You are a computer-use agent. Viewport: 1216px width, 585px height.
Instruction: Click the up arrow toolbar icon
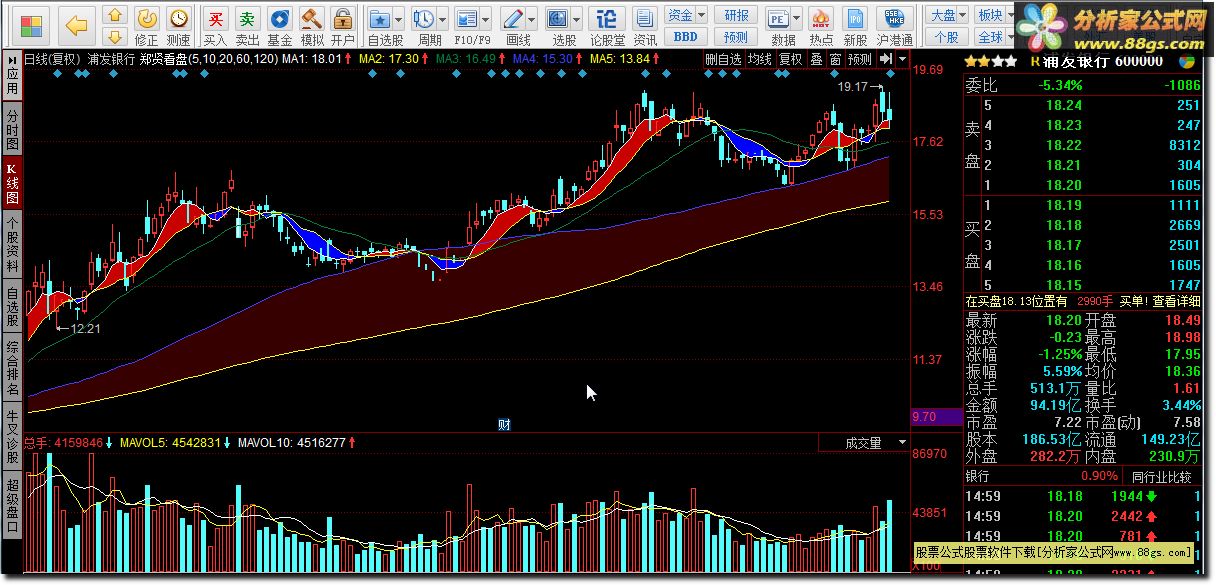[x=115, y=15]
